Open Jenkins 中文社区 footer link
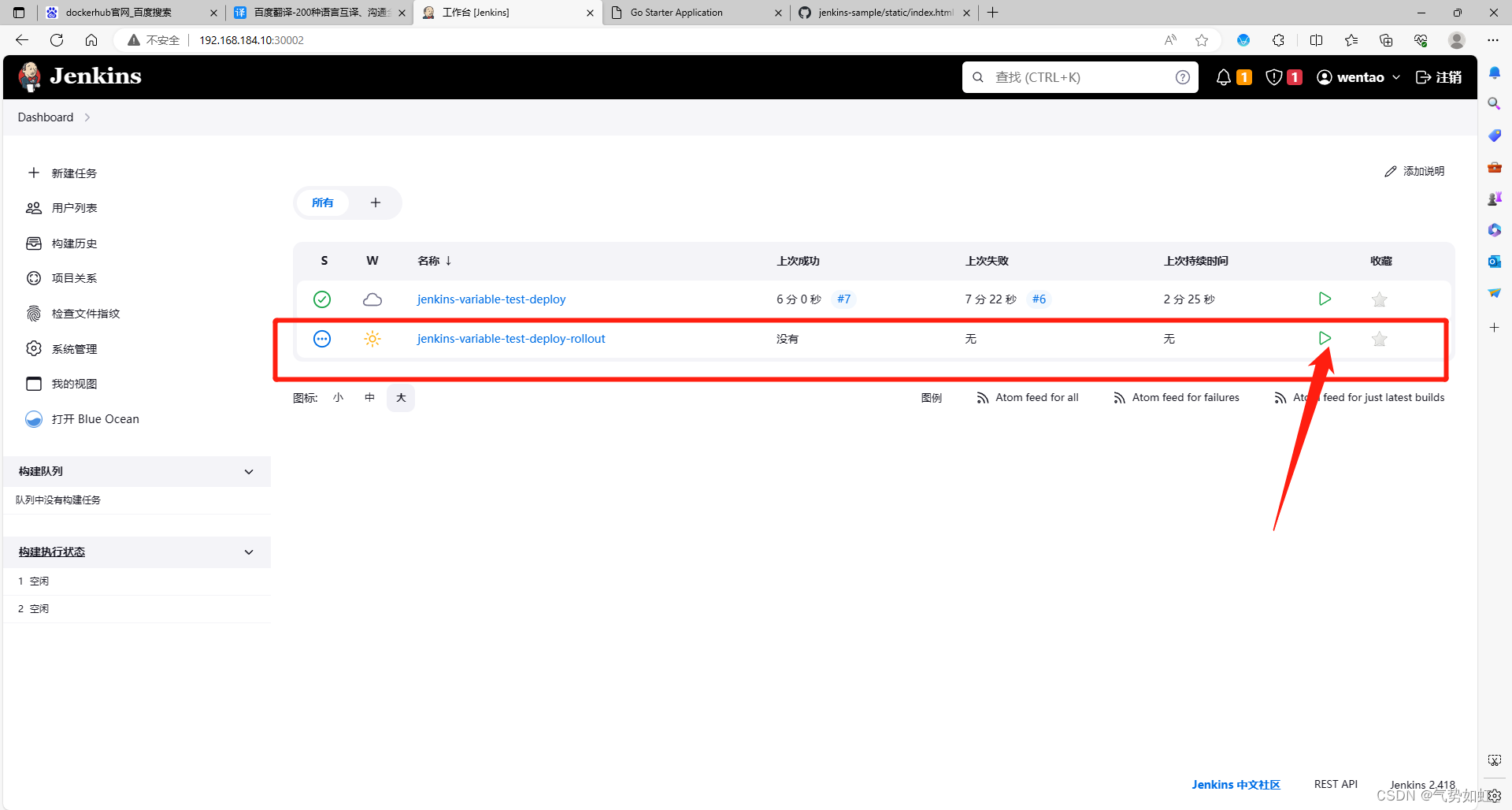 pos(1236,785)
